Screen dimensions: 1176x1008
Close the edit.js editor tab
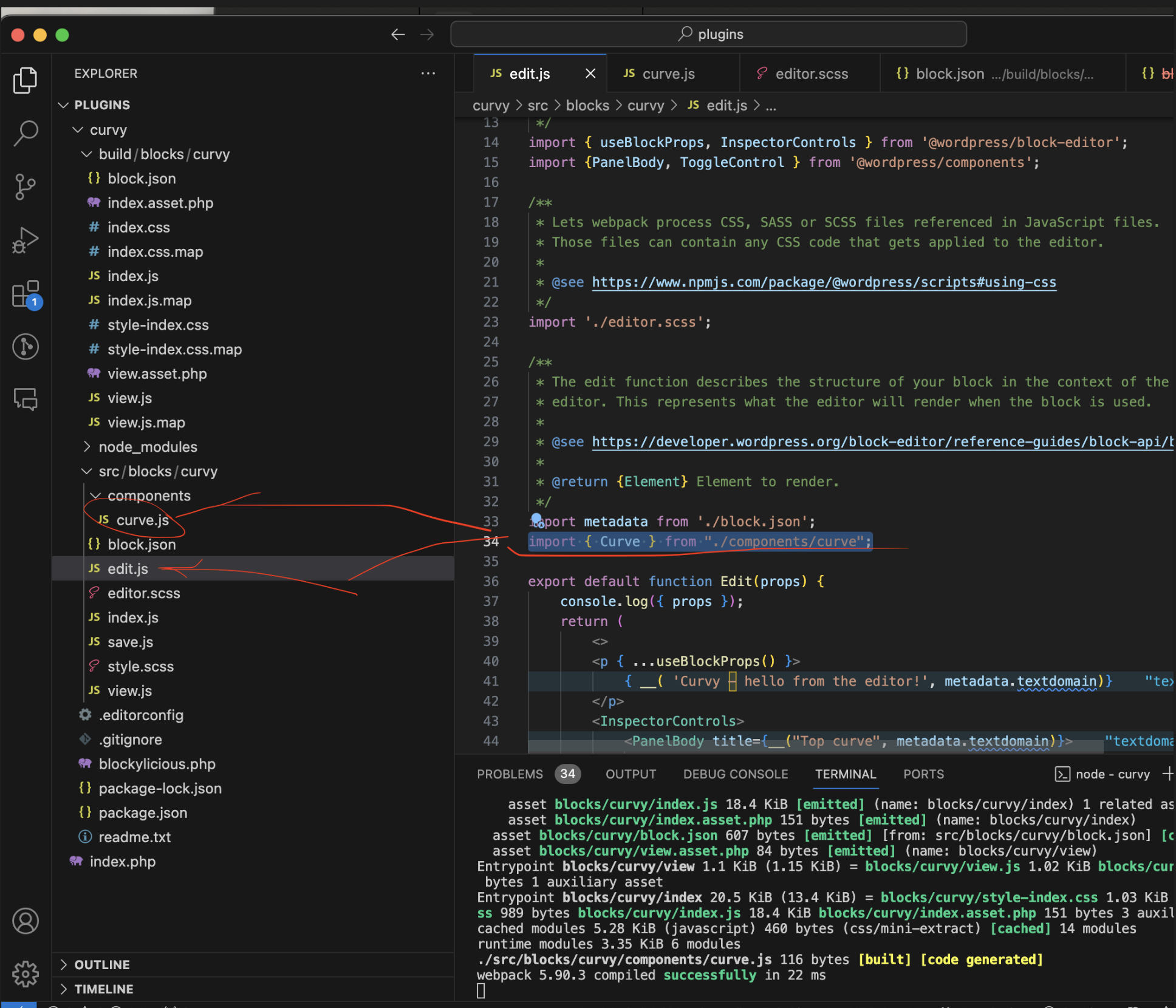point(590,73)
